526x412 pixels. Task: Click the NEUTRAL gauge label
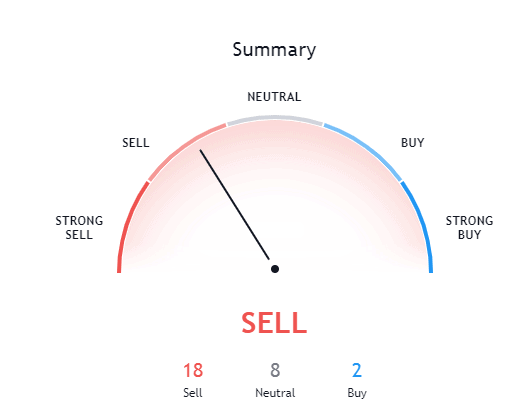274,97
